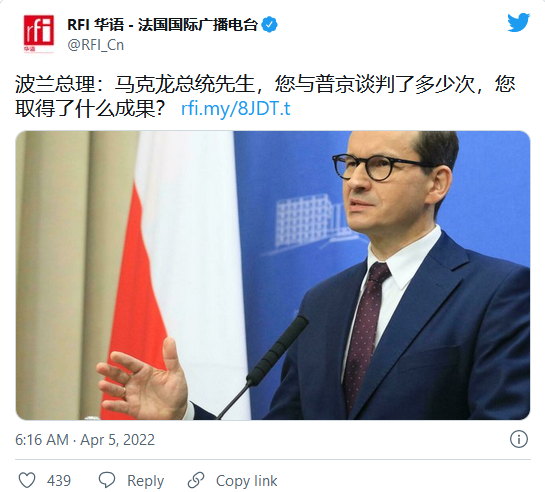Open Twitter via the bird logo
Screen dimensions: 545x492
pyautogui.click(x=518, y=22)
